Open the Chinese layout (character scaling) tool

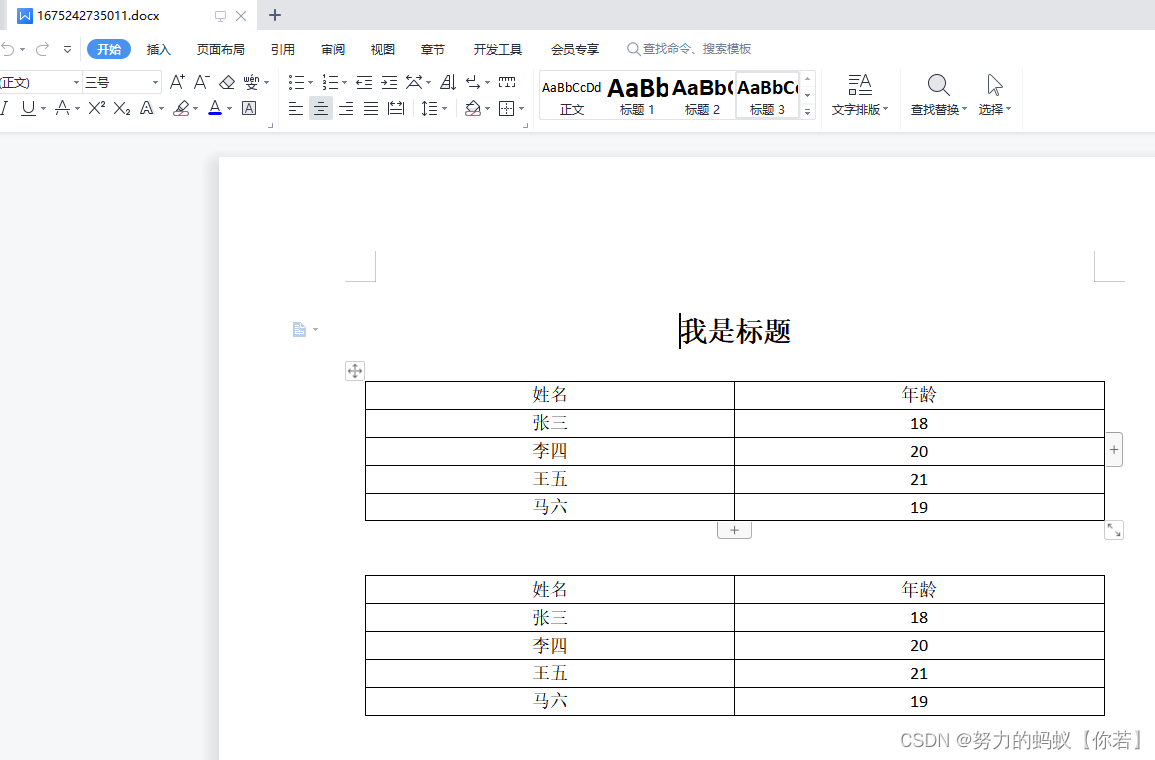coord(414,82)
